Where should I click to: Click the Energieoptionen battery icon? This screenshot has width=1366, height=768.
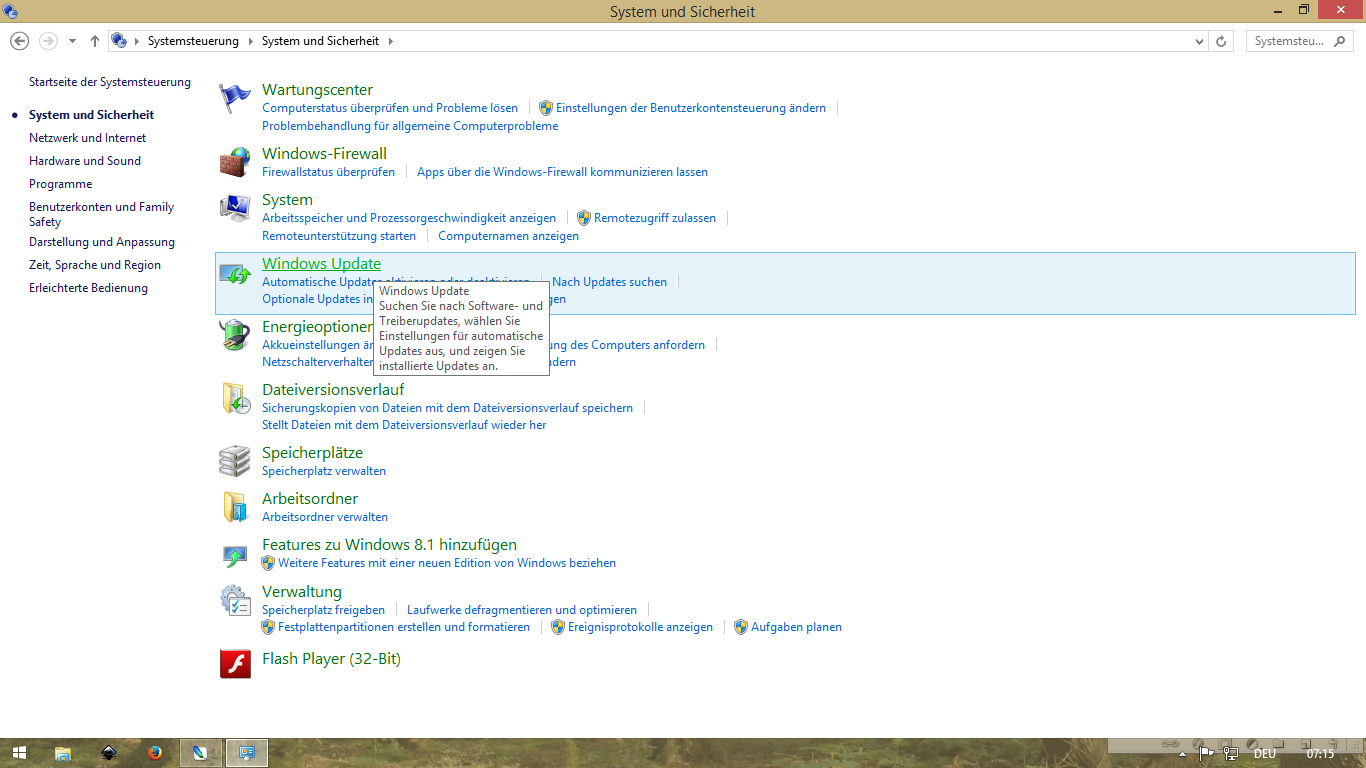pyautogui.click(x=235, y=335)
